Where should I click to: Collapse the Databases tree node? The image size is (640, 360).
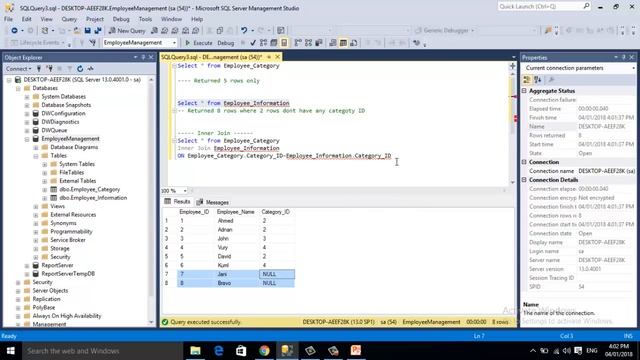pyautogui.click(x=18, y=88)
